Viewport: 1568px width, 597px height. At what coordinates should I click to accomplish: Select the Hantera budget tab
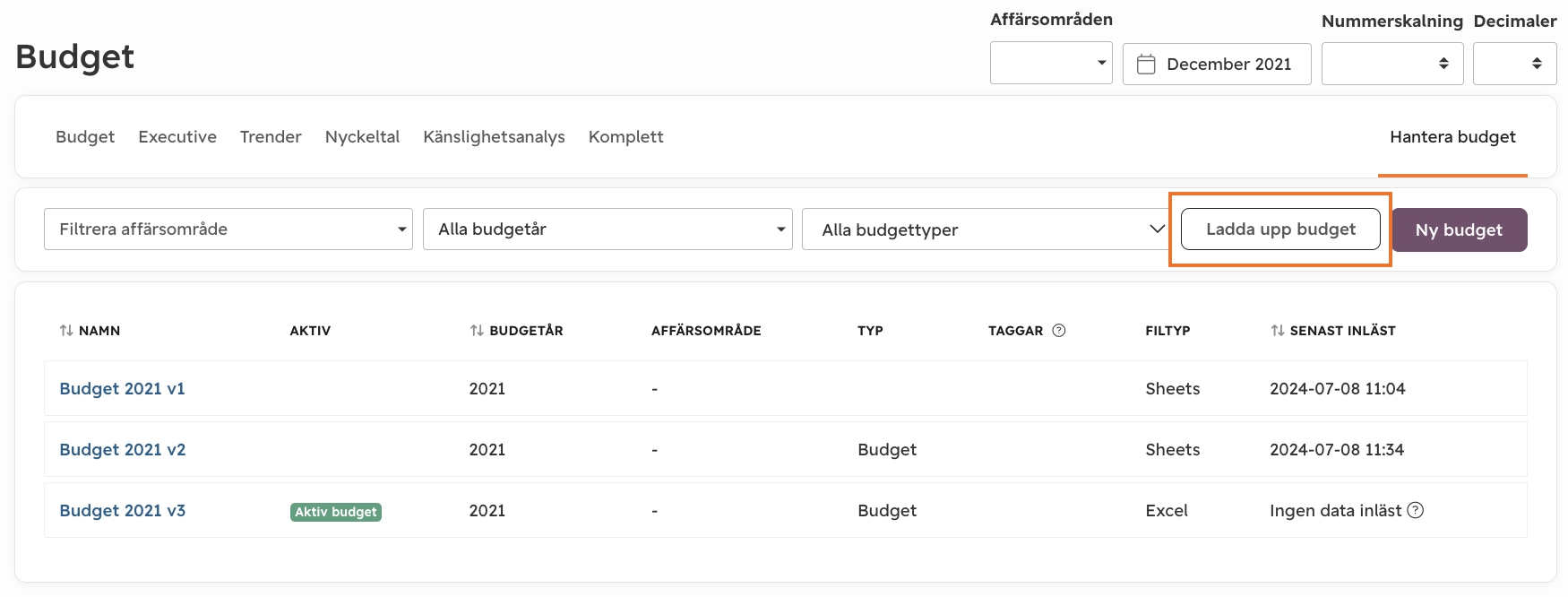pos(1452,137)
